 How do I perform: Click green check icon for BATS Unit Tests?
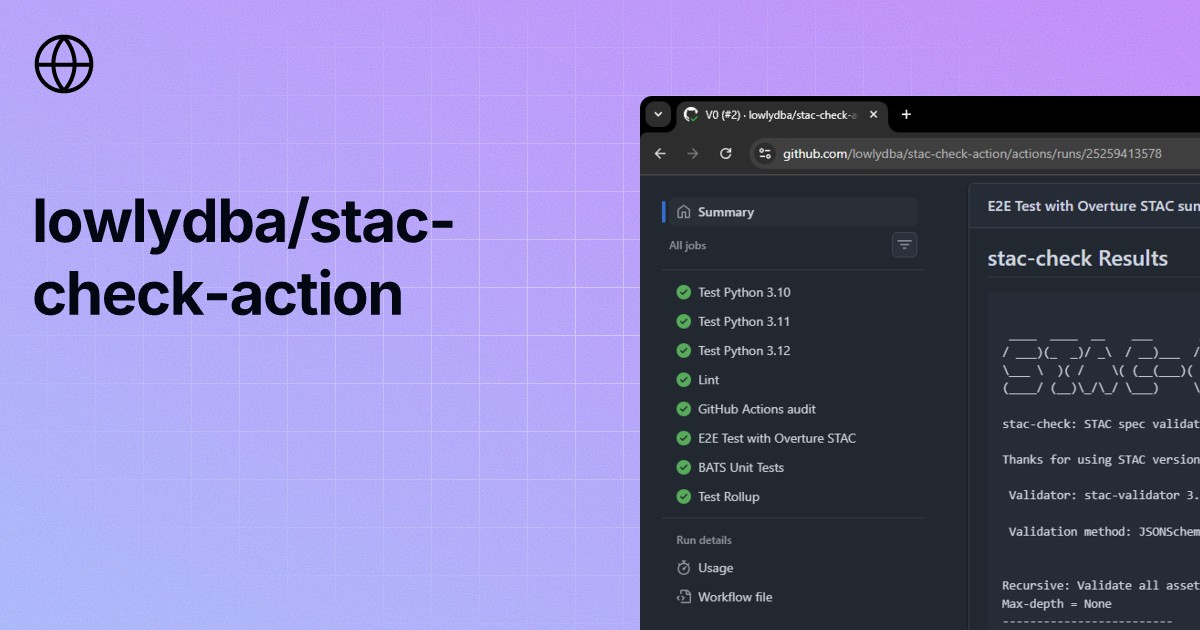684,467
